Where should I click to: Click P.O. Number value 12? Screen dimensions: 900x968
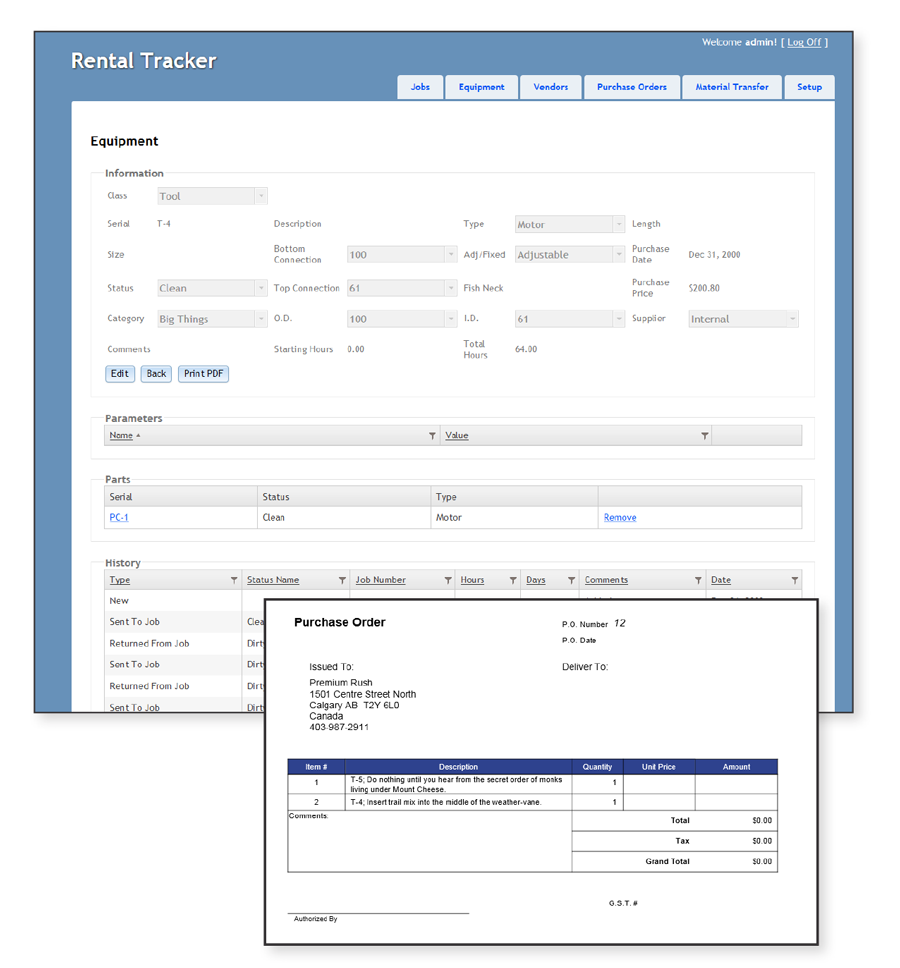pos(620,624)
